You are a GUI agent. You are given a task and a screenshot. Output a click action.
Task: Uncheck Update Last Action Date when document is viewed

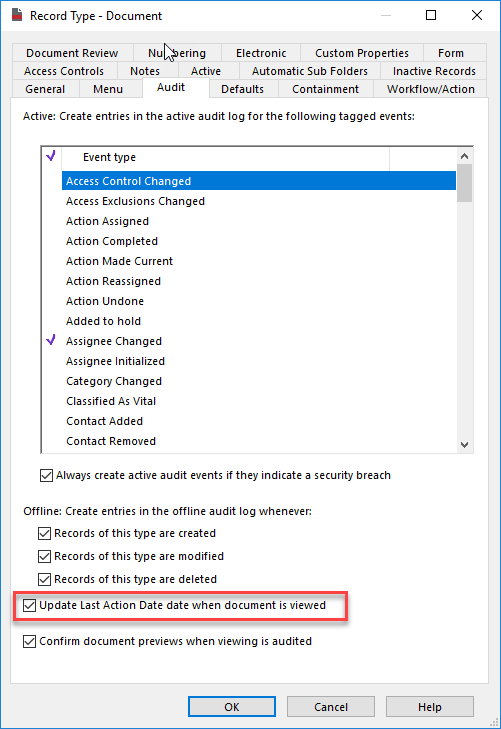pos(29,605)
